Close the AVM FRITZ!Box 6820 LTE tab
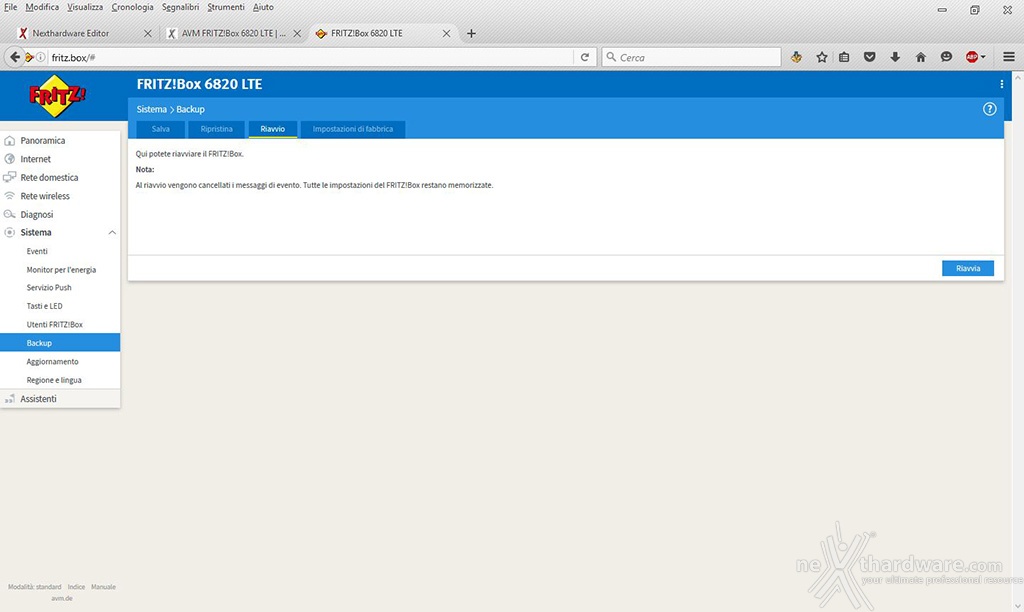Screen dimensions: 1024x612 tap(297, 33)
